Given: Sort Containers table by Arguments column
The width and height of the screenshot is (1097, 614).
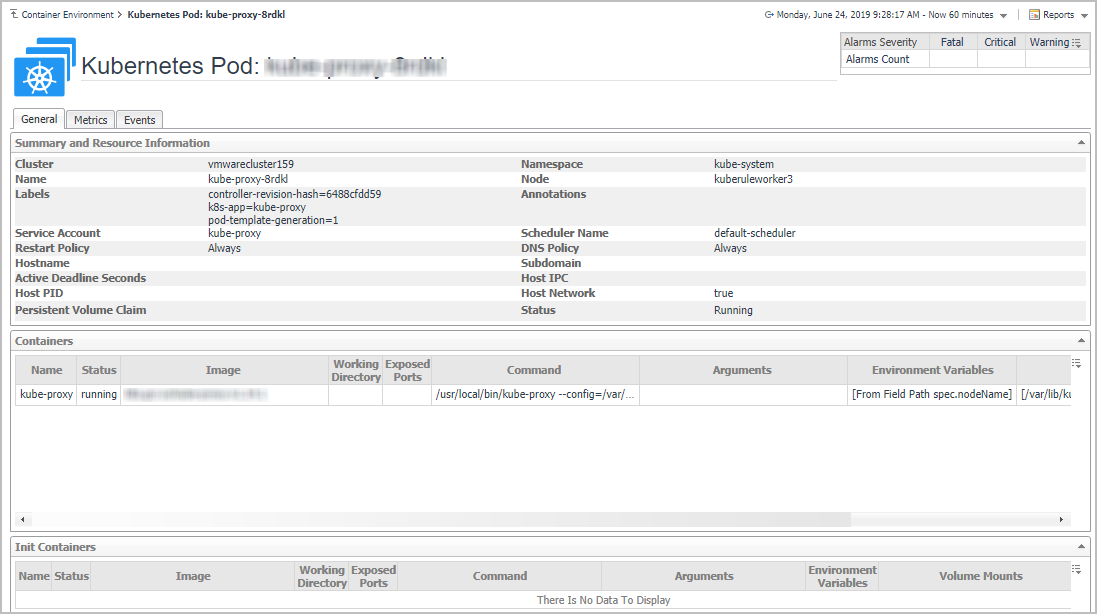Looking at the screenshot, I should click(742, 370).
